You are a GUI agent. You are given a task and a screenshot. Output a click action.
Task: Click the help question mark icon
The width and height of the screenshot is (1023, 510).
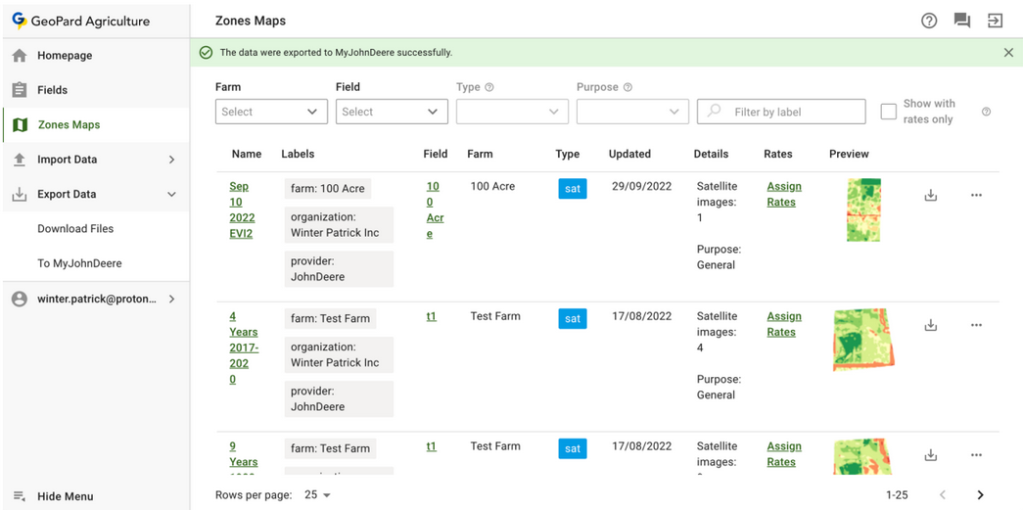pyautogui.click(x=929, y=21)
